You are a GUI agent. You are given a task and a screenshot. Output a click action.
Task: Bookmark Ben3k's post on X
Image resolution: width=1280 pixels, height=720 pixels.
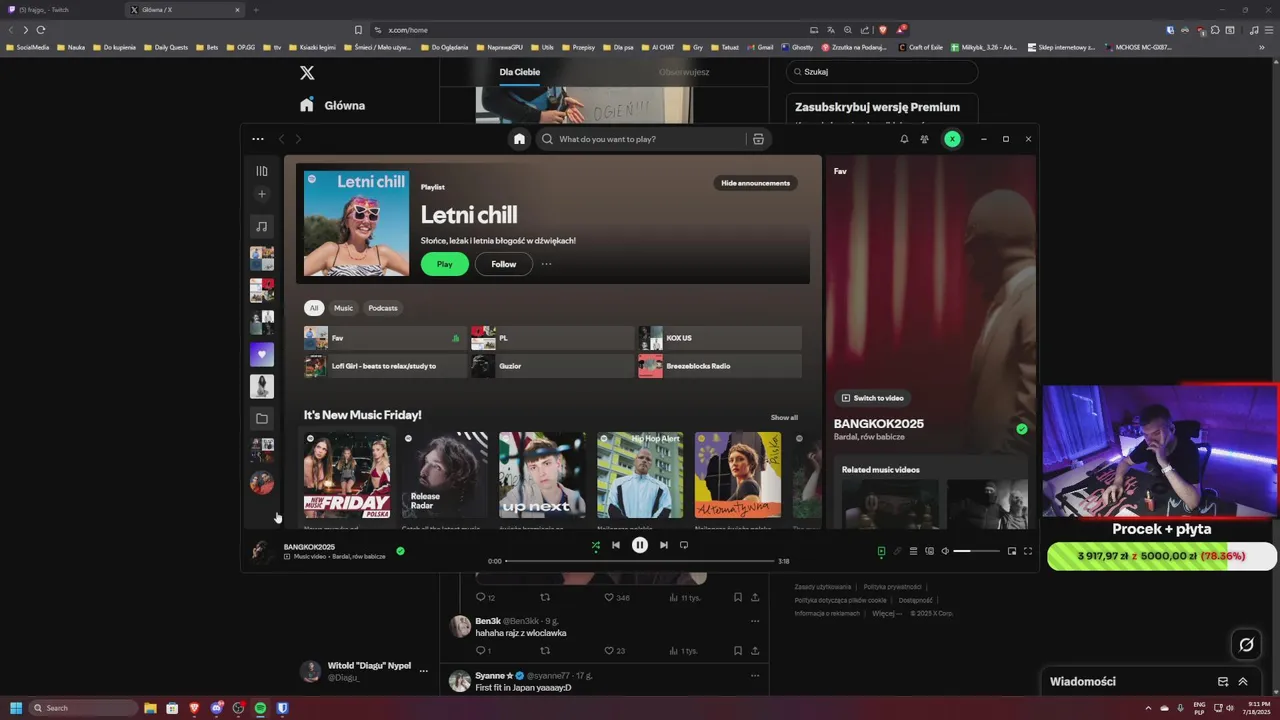[x=738, y=651]
